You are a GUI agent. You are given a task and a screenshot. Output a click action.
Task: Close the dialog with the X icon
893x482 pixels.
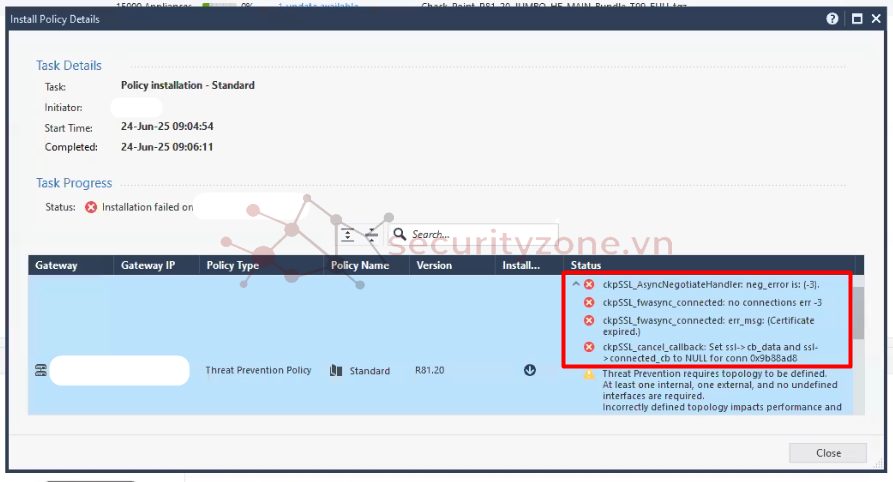pos(876,19)
